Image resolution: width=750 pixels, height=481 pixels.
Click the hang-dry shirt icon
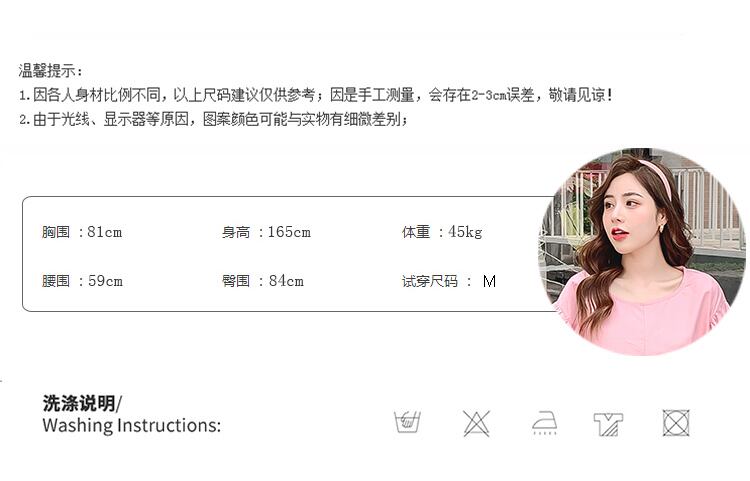(x=608, y=424)
